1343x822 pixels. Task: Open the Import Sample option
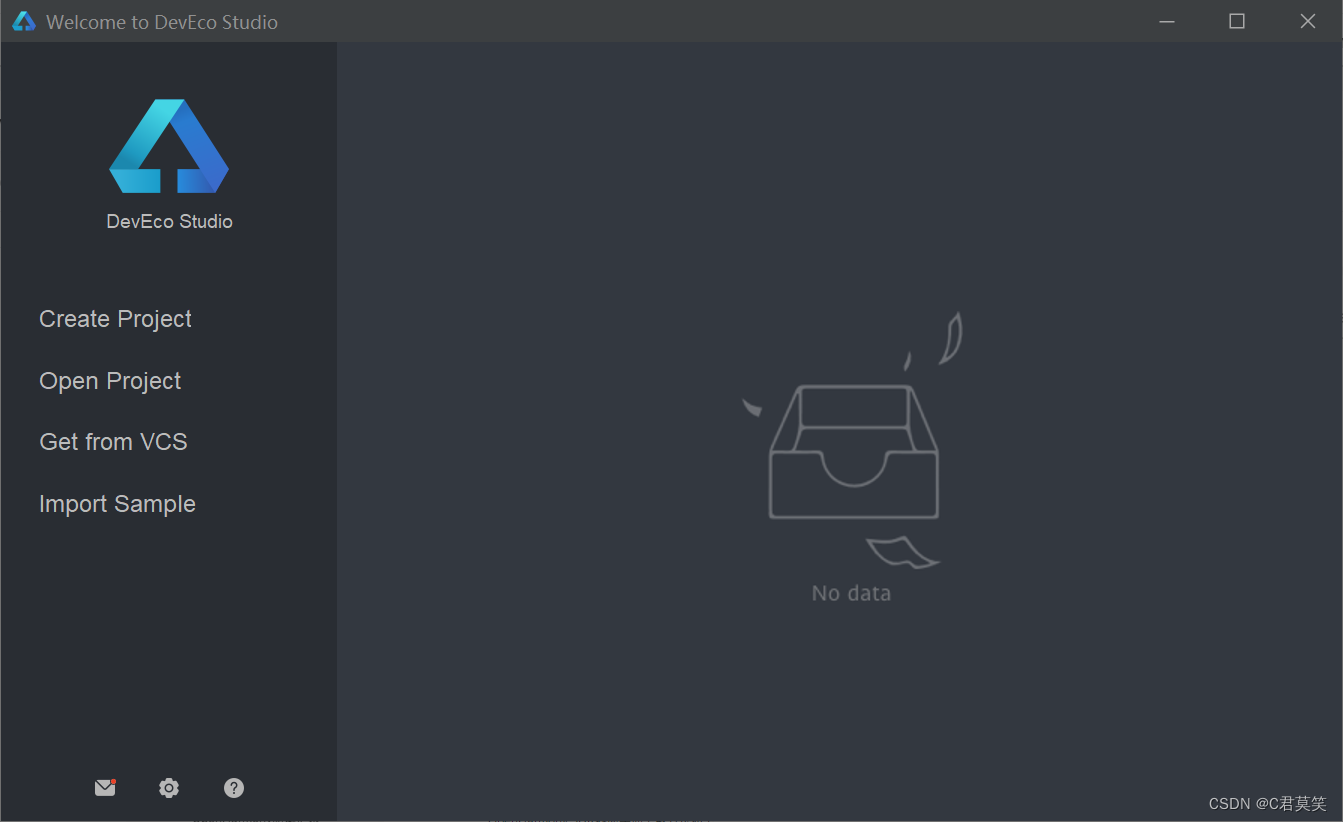(117, 504)
